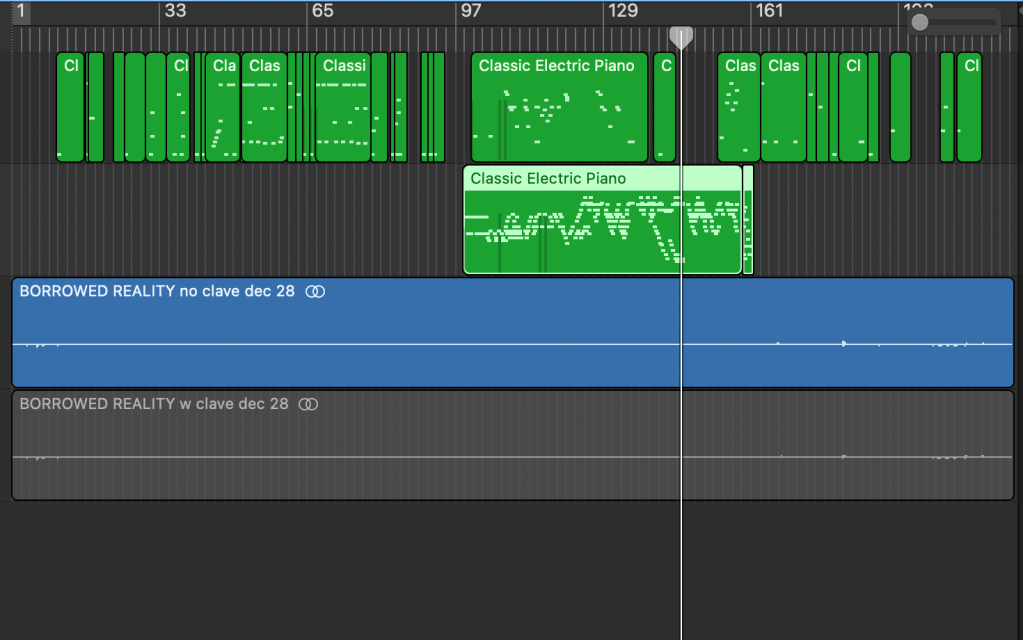Click bar 65 on the ruler
Image resolution: width=1023 pixels, height=640 pixels.
point(322,12)
